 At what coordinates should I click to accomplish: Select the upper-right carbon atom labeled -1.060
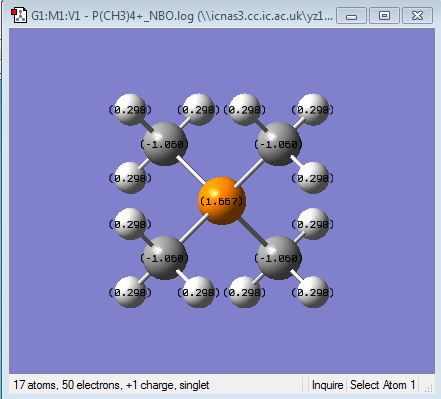[279, 144]
